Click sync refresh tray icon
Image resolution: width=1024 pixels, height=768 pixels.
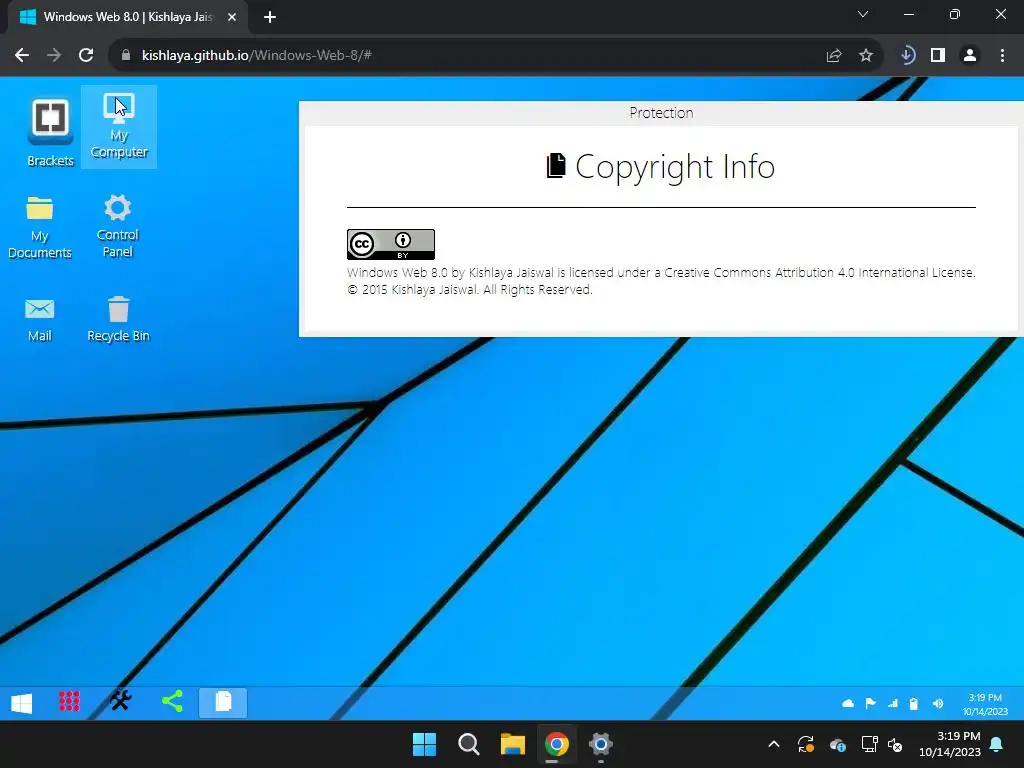pyautogui.click(x=806, y=744)
